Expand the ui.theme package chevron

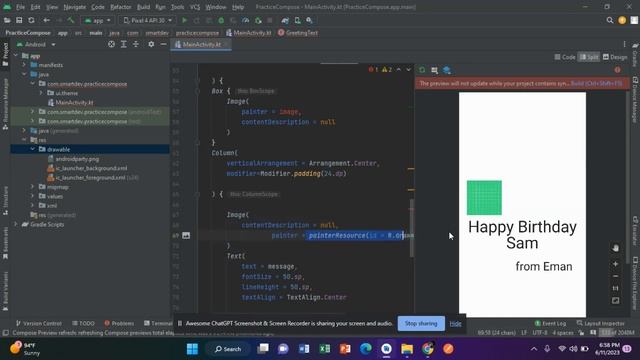41,93
